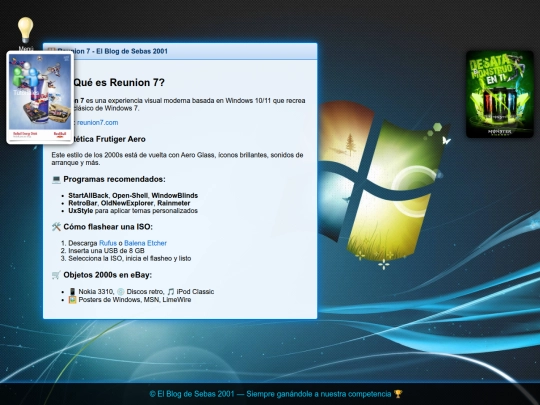The height and width of the screenshot is (405, 540).
Task: Click the heading 'Qué es Reunion 7?'
Action: 119,83
